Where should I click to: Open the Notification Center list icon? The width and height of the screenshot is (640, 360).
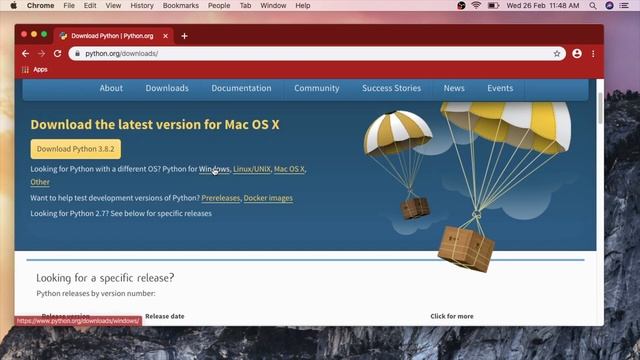(x=624, y=5)
